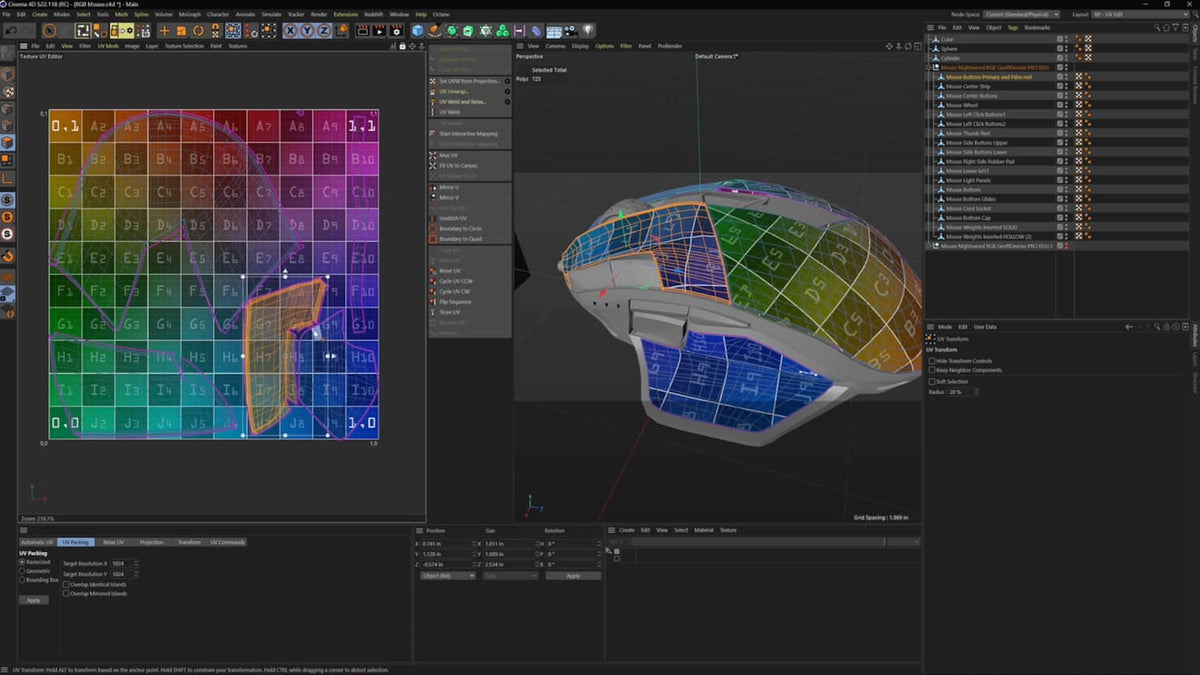Enable the Soft Selection checkbox

(x=930, y=381)
